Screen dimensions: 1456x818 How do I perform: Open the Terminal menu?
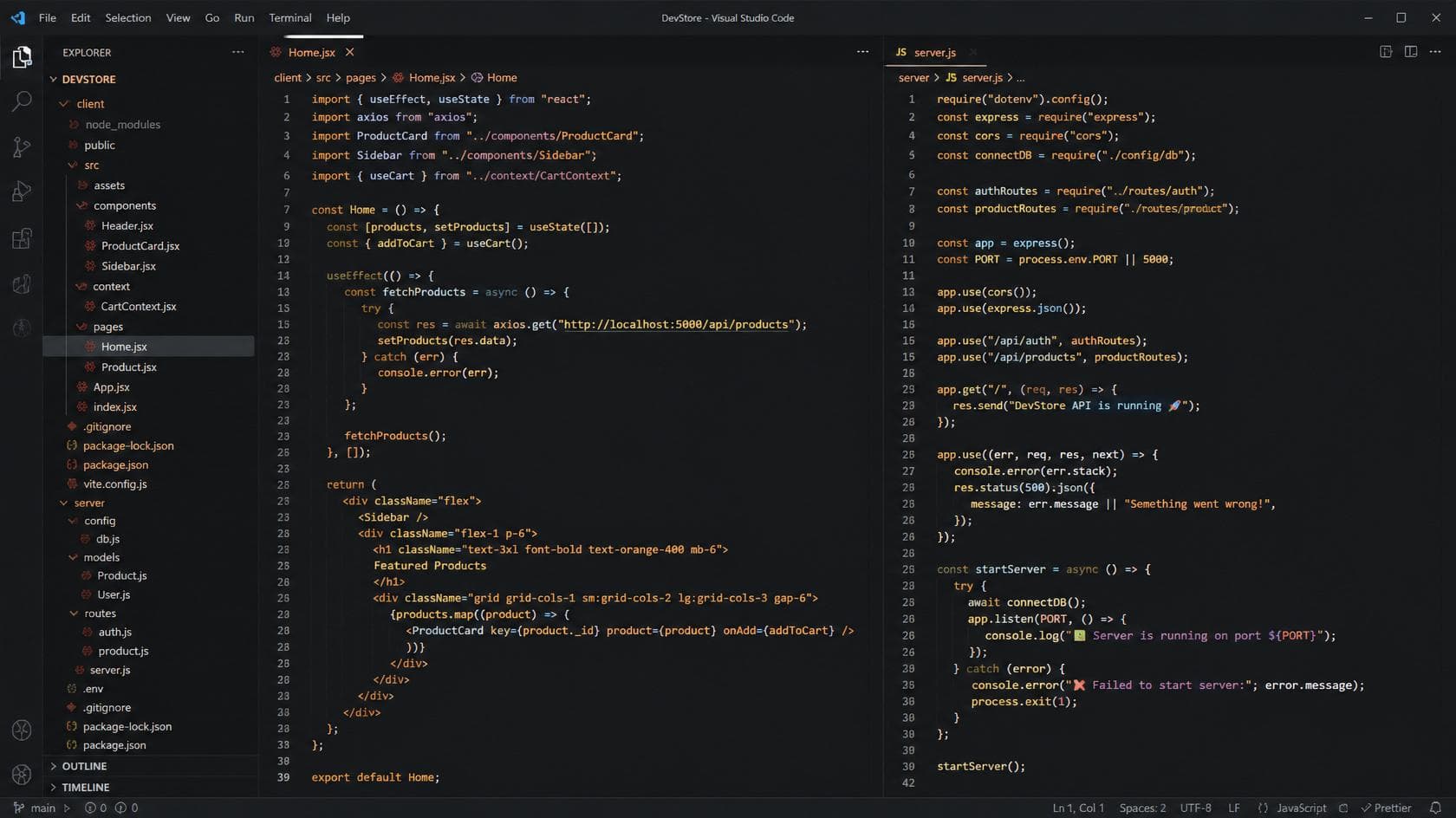click(x=290, y=17)
